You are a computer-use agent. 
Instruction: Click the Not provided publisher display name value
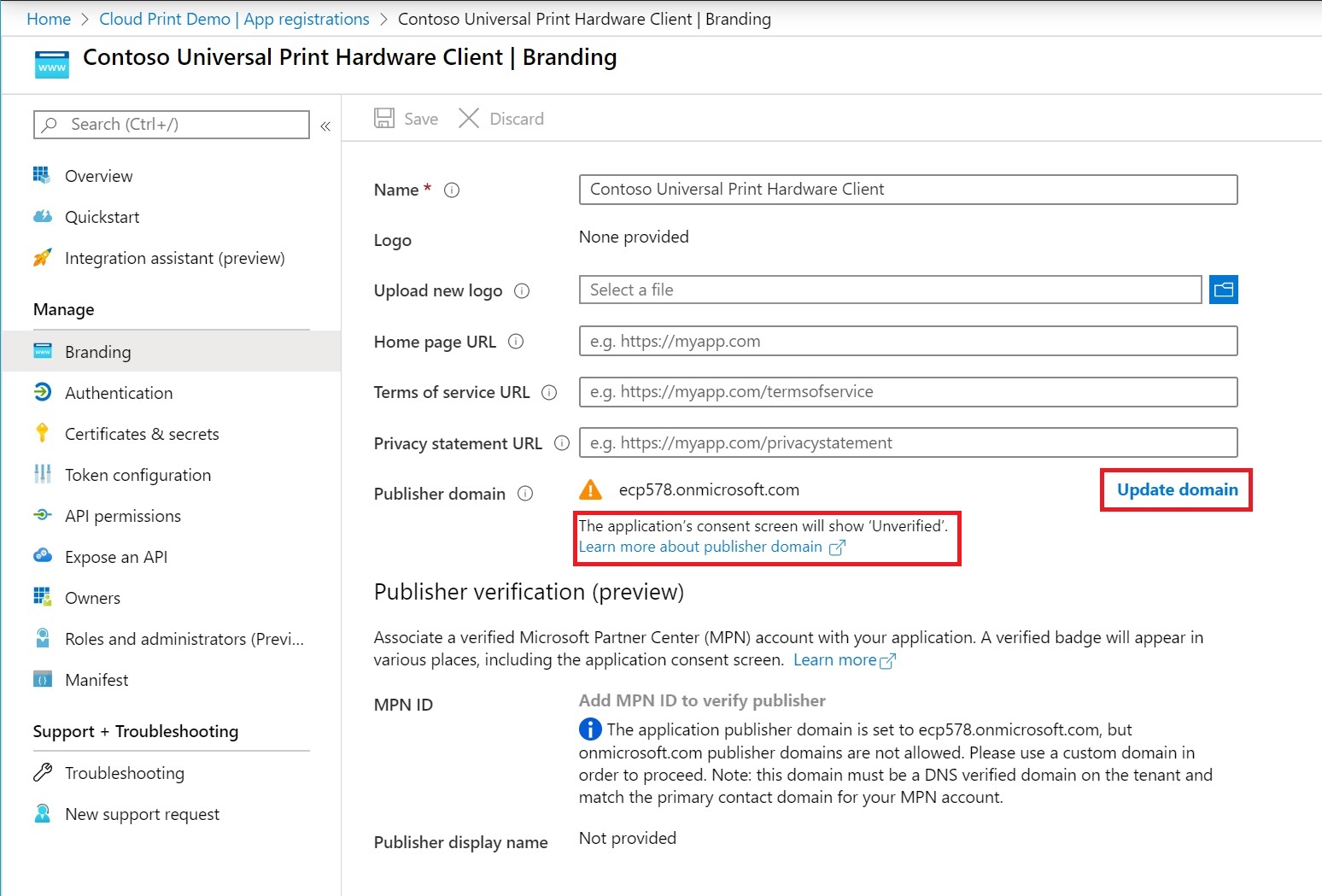click(x=628, y=838)
